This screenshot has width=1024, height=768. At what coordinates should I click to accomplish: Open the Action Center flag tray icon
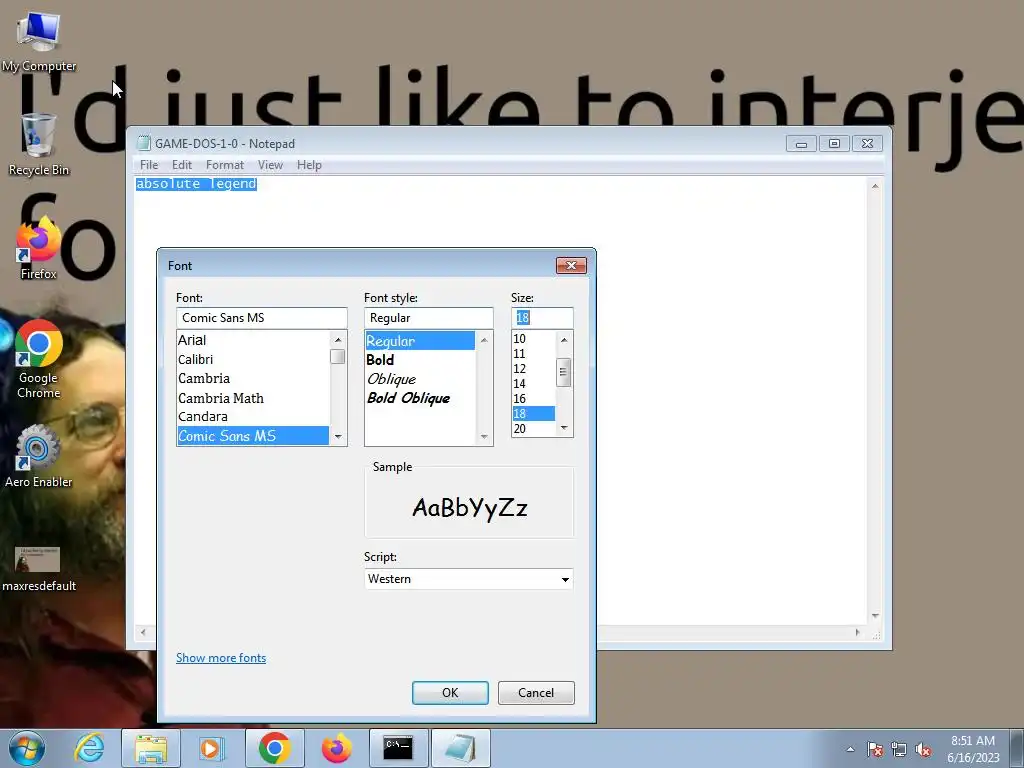[875, 749]
